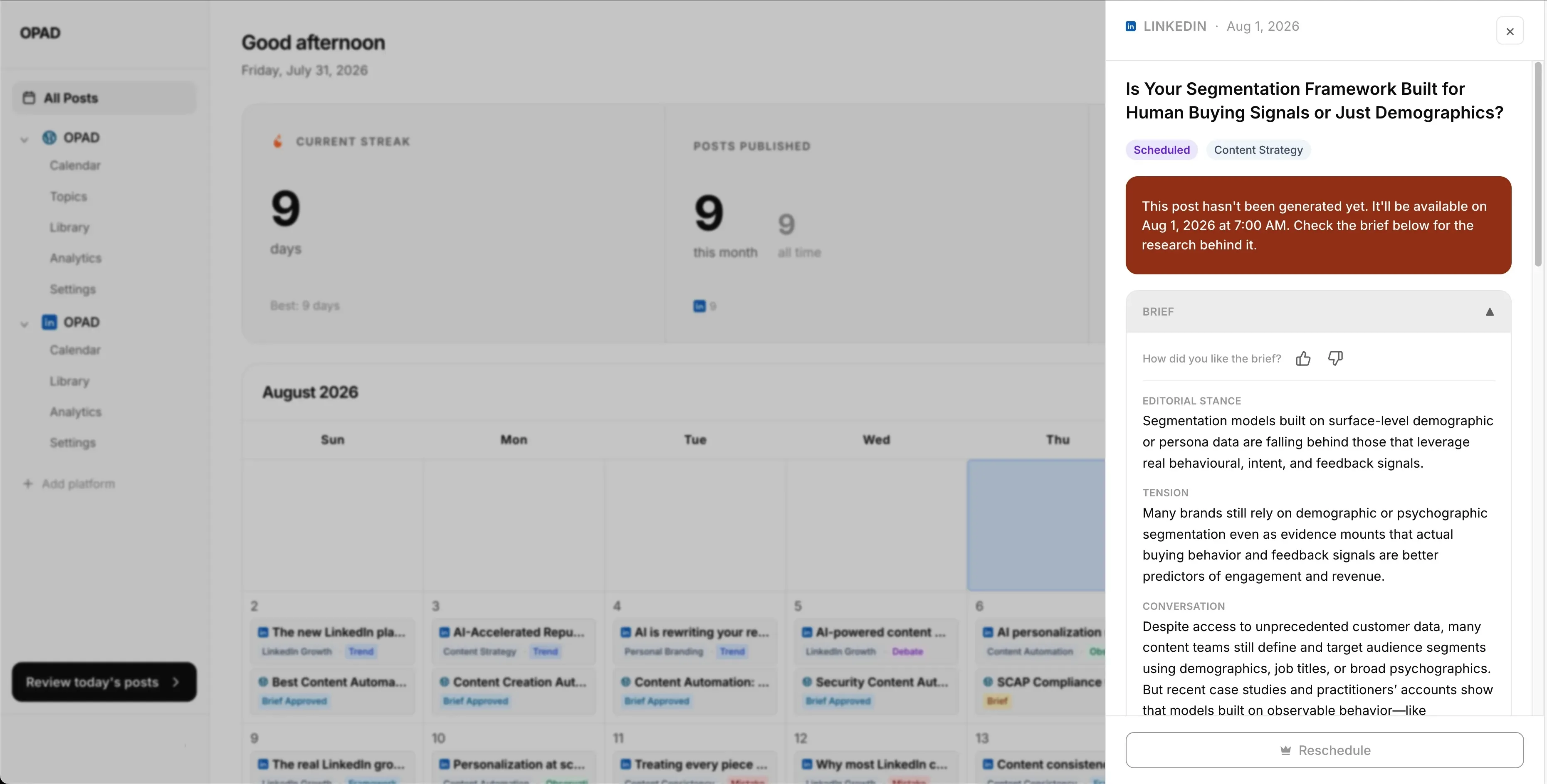
Task: Click WordPress icon on 'Security Content Aut...' post
Action: coord(807,682)
